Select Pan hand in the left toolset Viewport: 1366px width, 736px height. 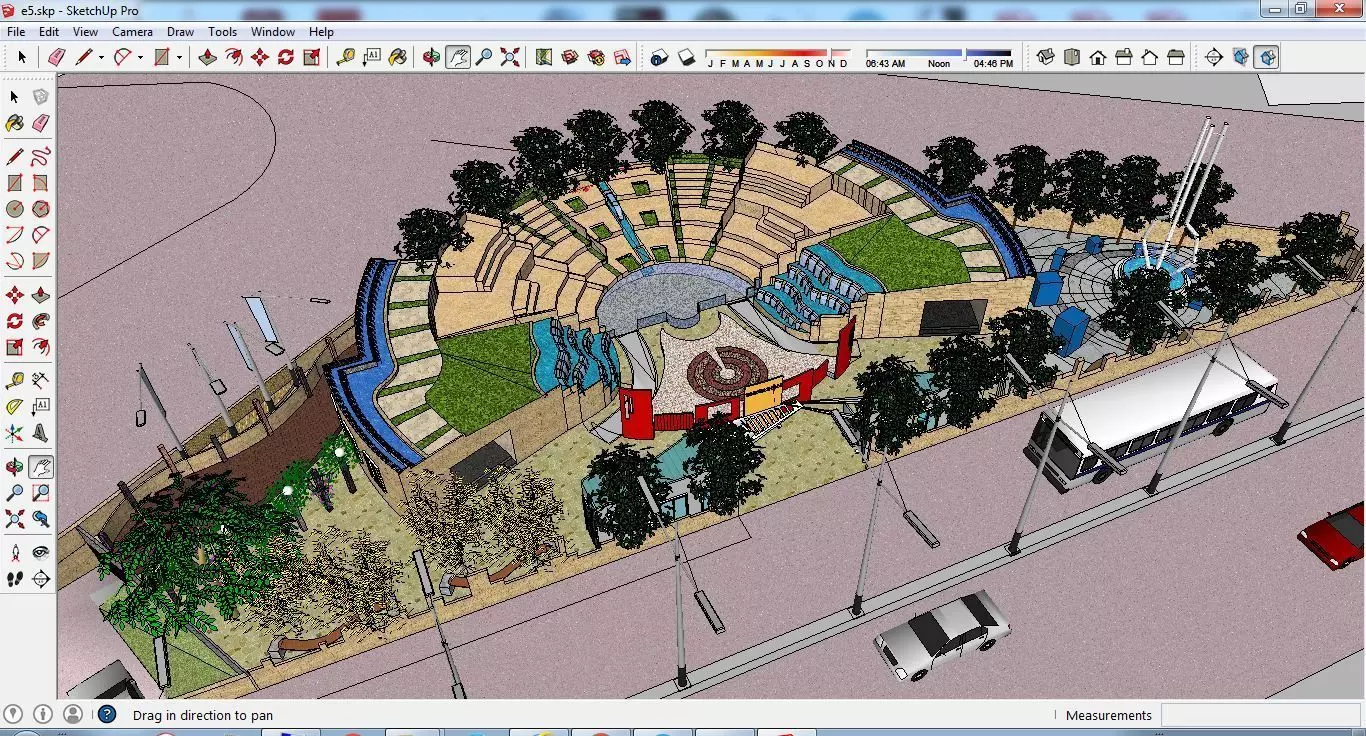pyautogui.click(x=40, y=467)
